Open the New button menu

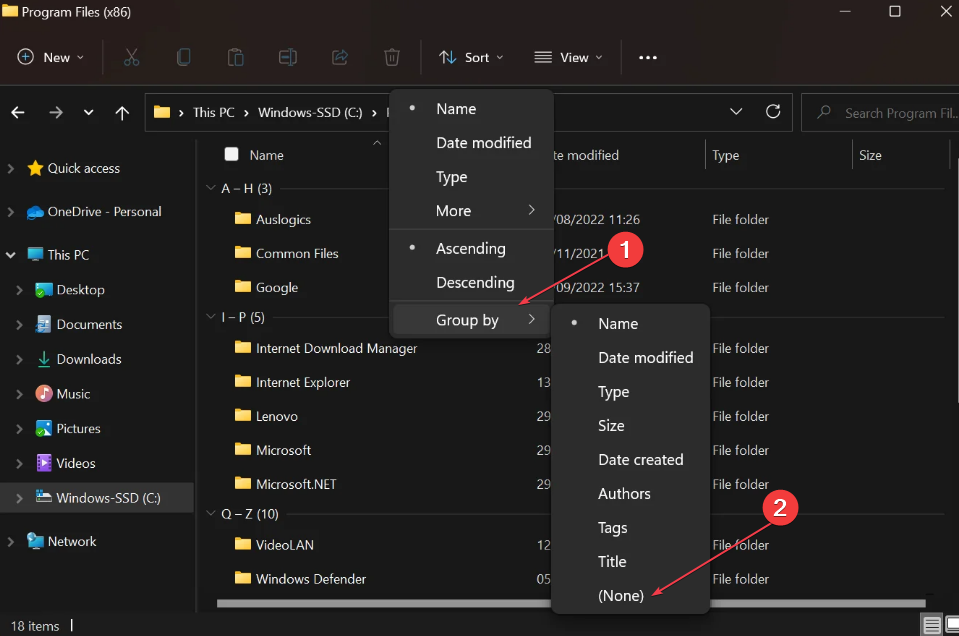pos(52,58)
